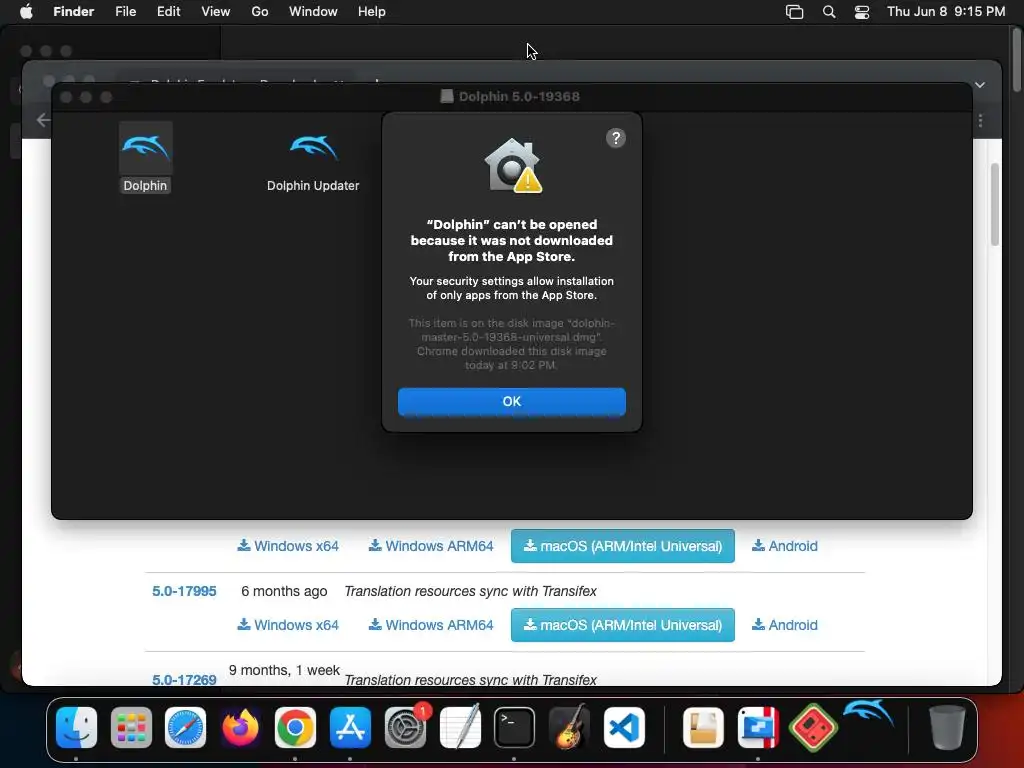This screenshot has width=1024, height=768.
Task: Open System Settings from the Dock
Action: click(x=405, y=728)
